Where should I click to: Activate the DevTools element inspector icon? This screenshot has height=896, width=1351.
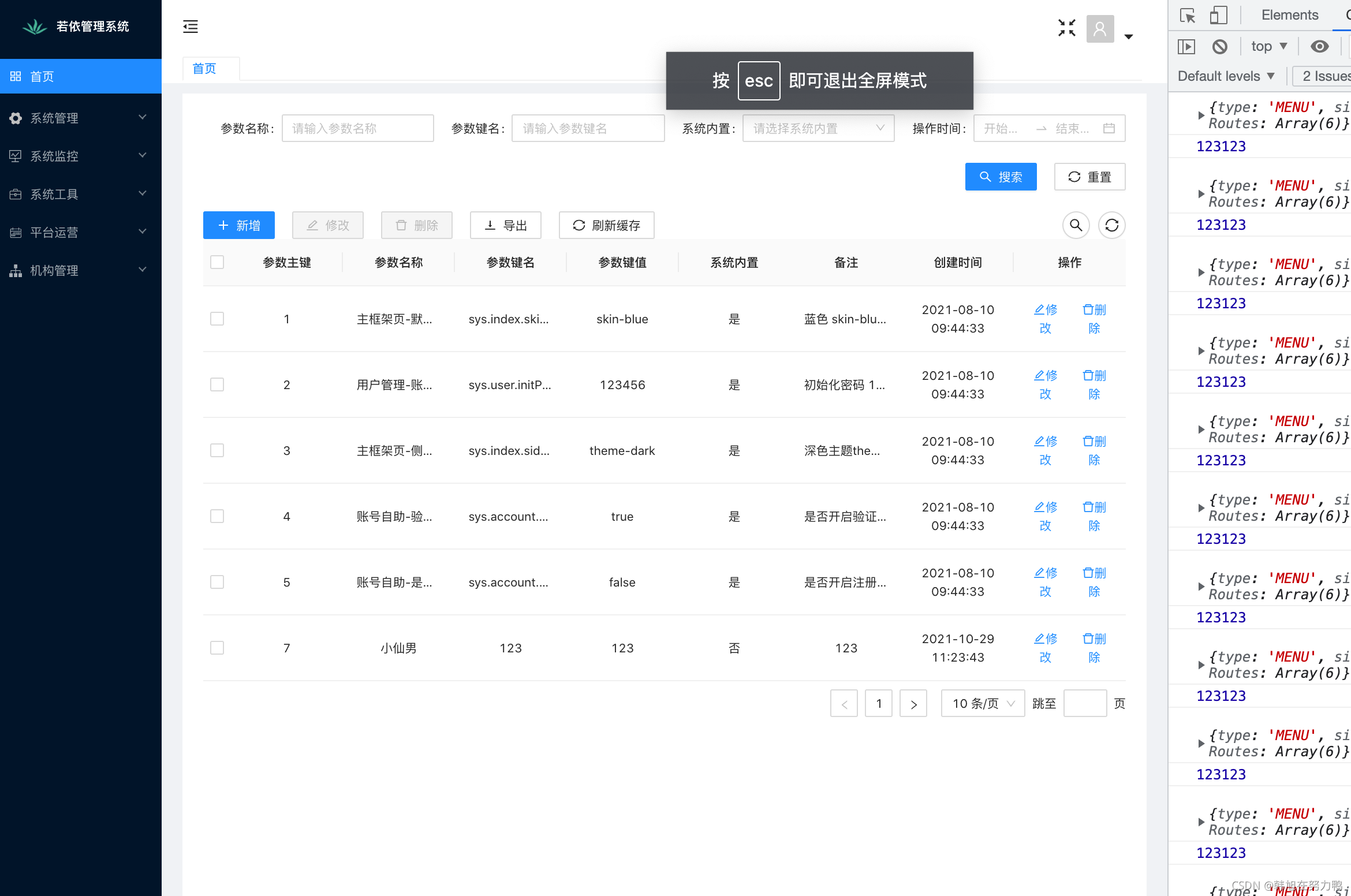point(1188,16)
